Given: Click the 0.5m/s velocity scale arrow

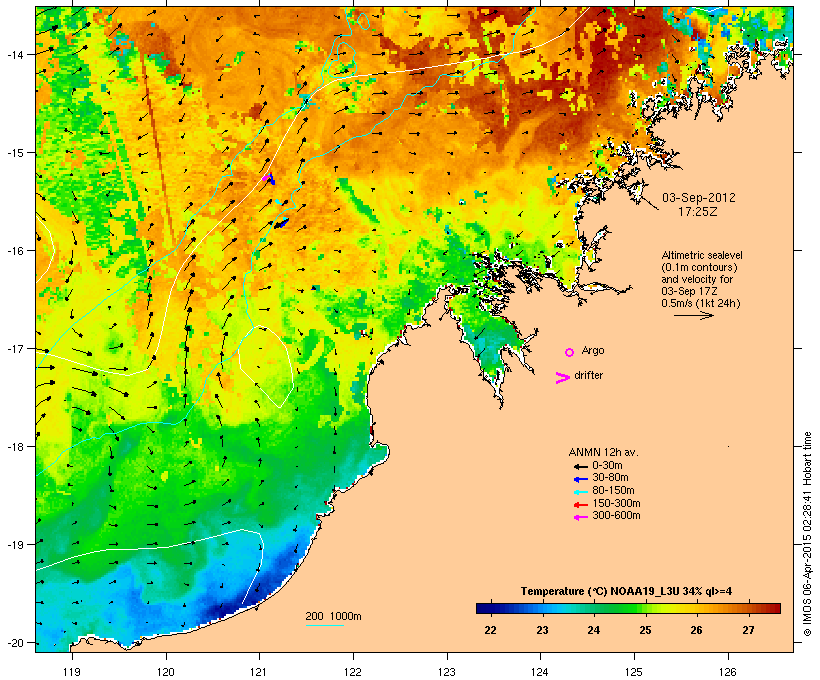Looking at the screenshot, I should coord(693,315).
